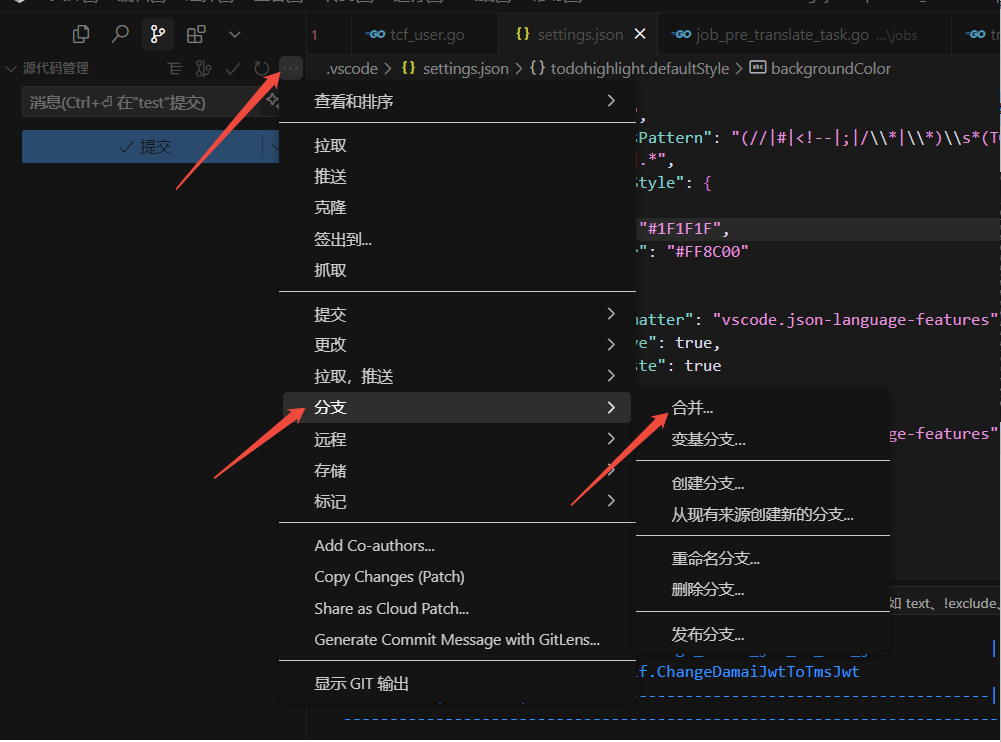Expand the additional views chevron in activity bar
This screenshot has height=742, width=1001.
(235, 34)
